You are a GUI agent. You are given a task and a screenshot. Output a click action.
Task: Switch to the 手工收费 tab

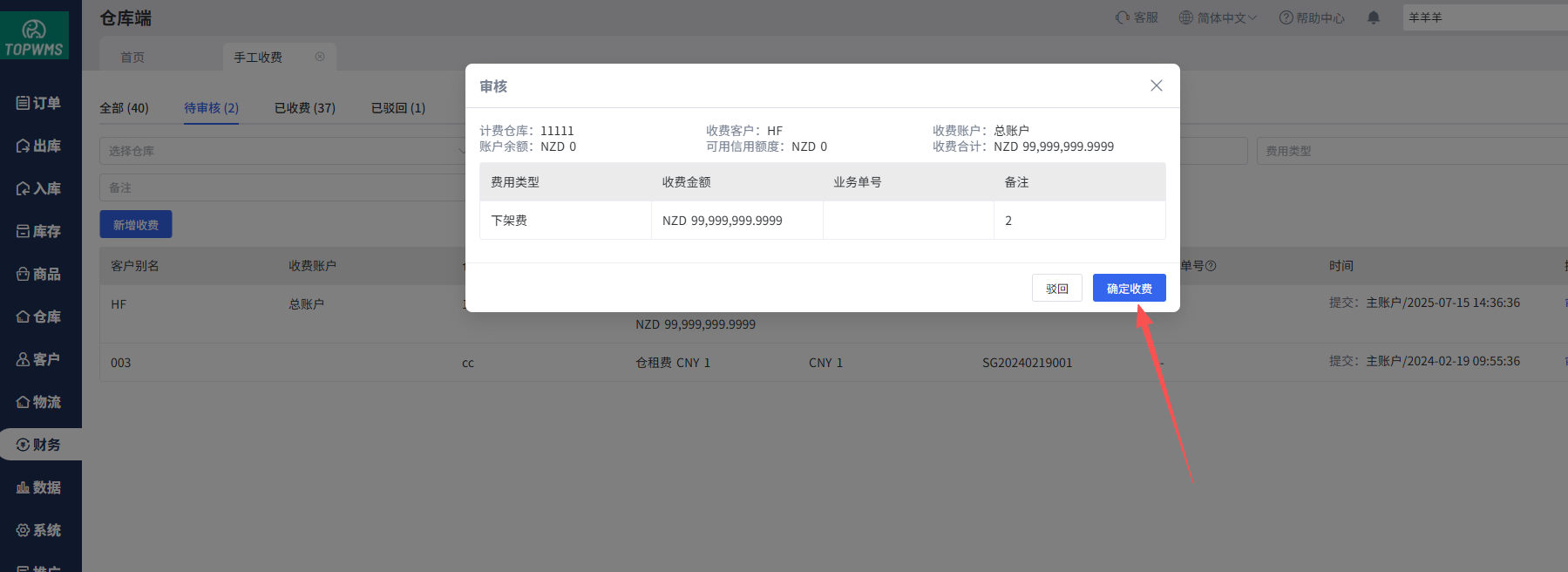258,57
